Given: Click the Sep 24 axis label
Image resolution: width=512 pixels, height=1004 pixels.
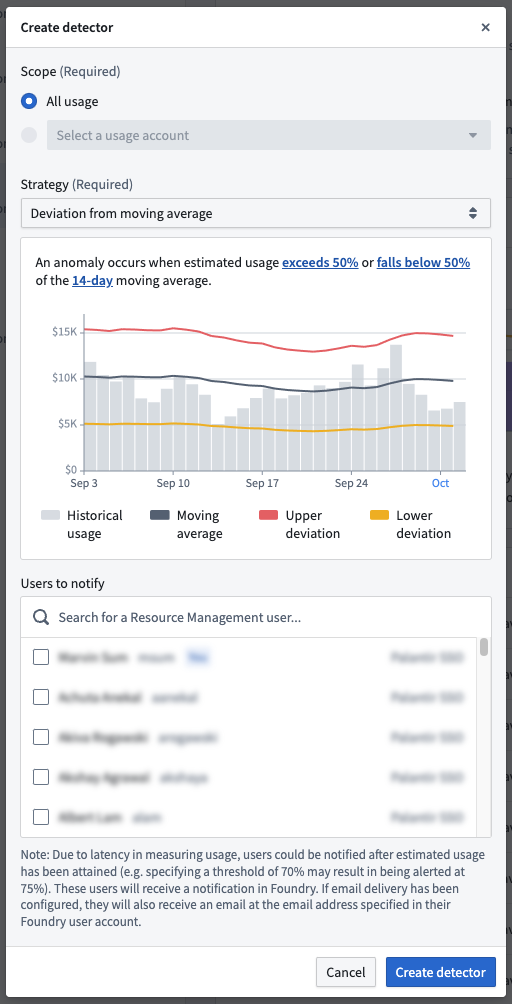Looking at the screenshot, I should [351, 483].
